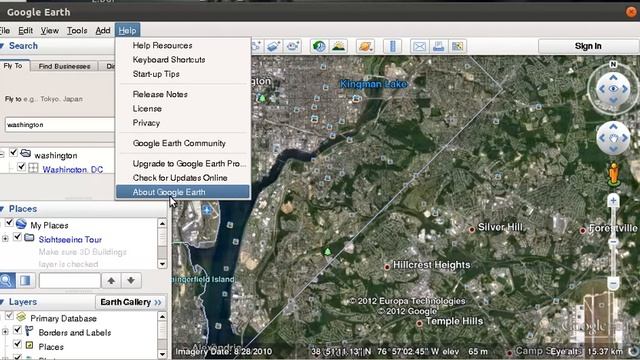
Task: Open the Edit menu
Action: [25, 30]
